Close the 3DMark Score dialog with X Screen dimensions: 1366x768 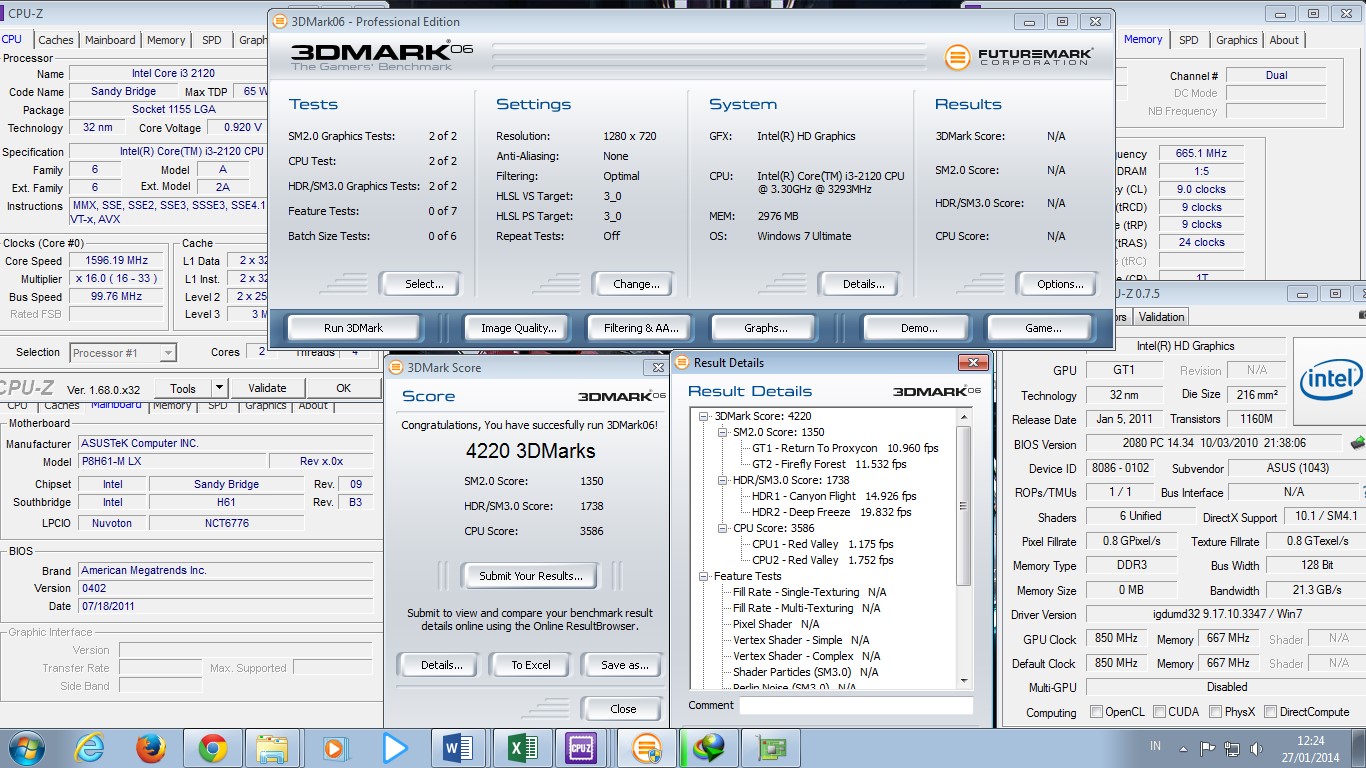click(x=658, y=368)
